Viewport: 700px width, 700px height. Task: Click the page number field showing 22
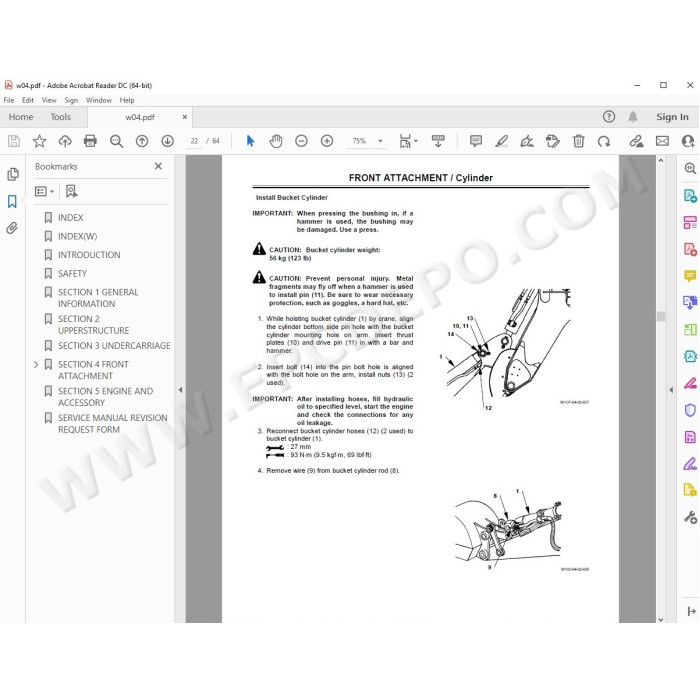pyautogui.click(x=194, y=141)
